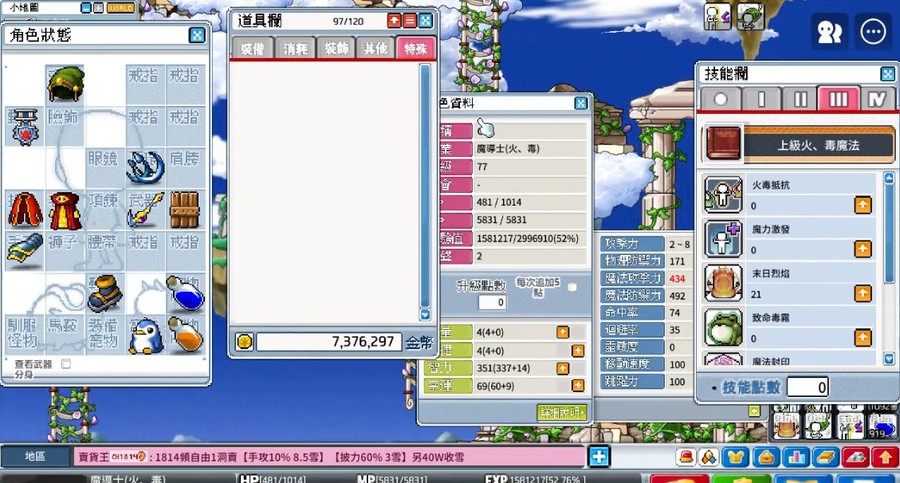Screen dimensions: 900x483
Task: Click the 7,376,297 meso amount field
Action: (x=328, y=342)
